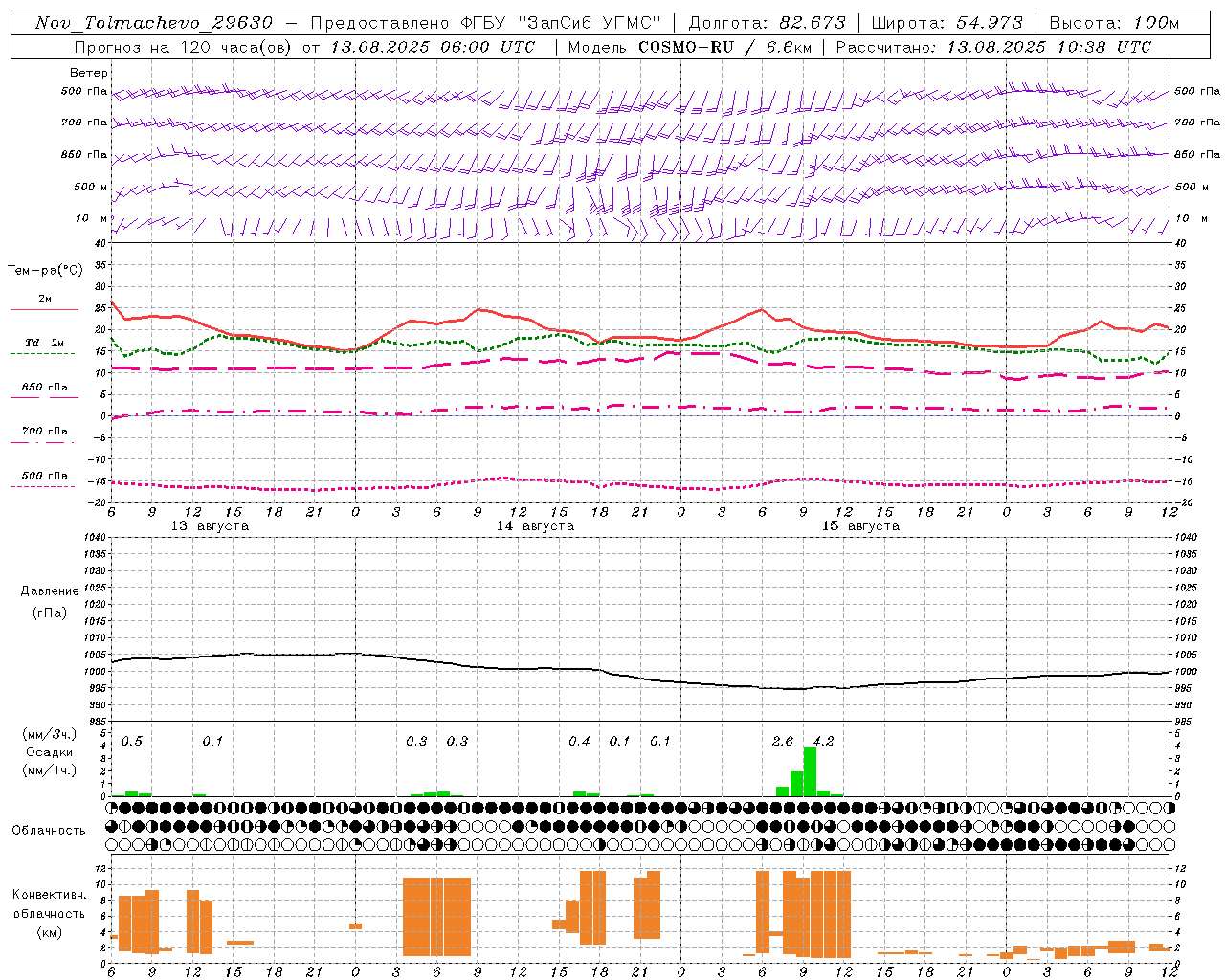The image size is (1225, 980).
Task: Click the 700 гПа temperature legend label
Action: 45,431
